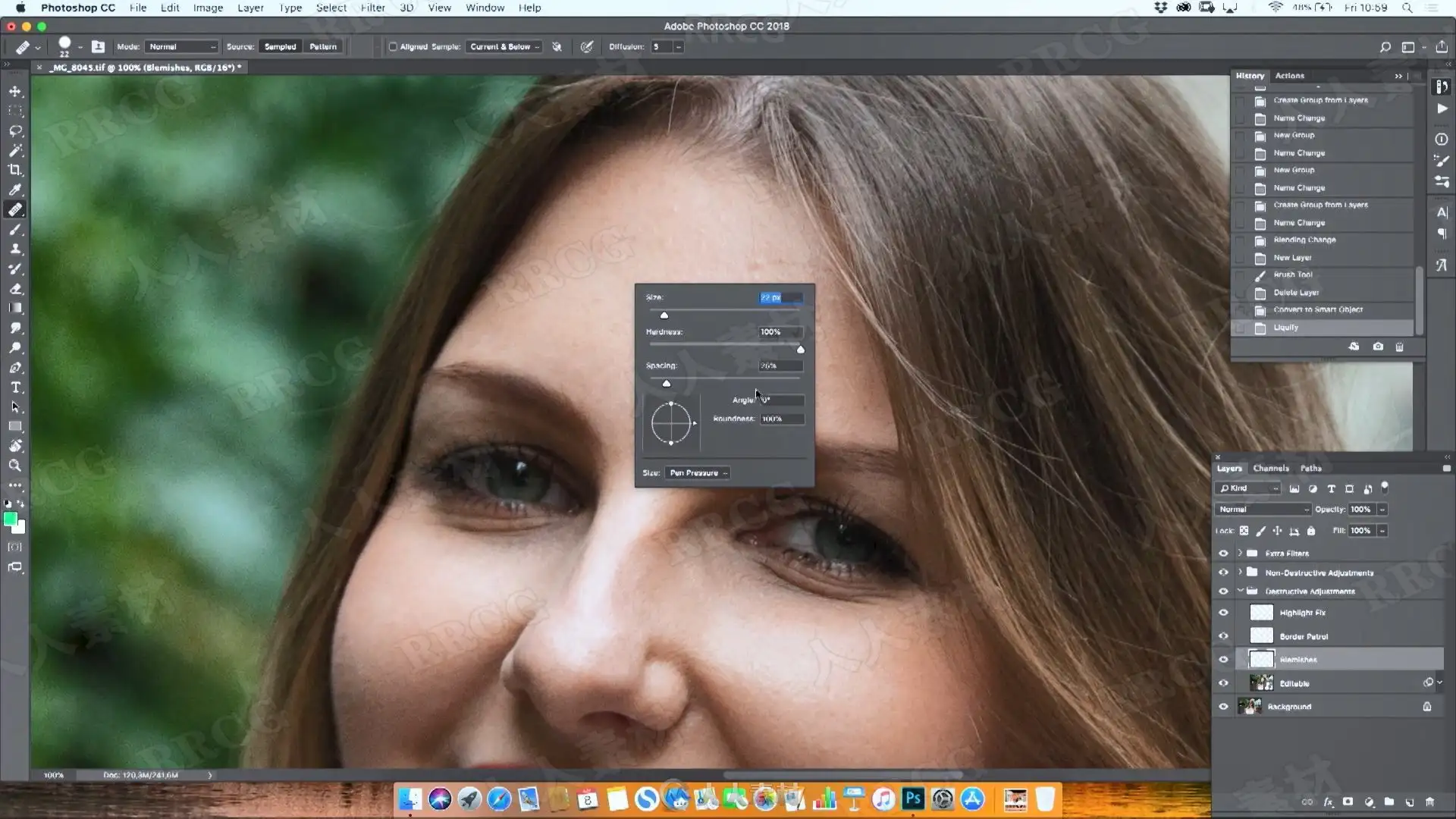Create new snapshot via camera icon
Viewport: 1456px width, 819px height.
point(1378,347)
